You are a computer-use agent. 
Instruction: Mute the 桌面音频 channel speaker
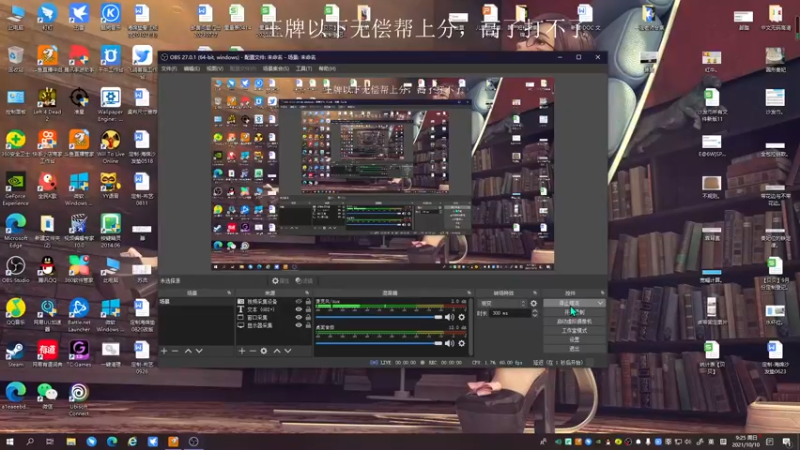(449, 343)
